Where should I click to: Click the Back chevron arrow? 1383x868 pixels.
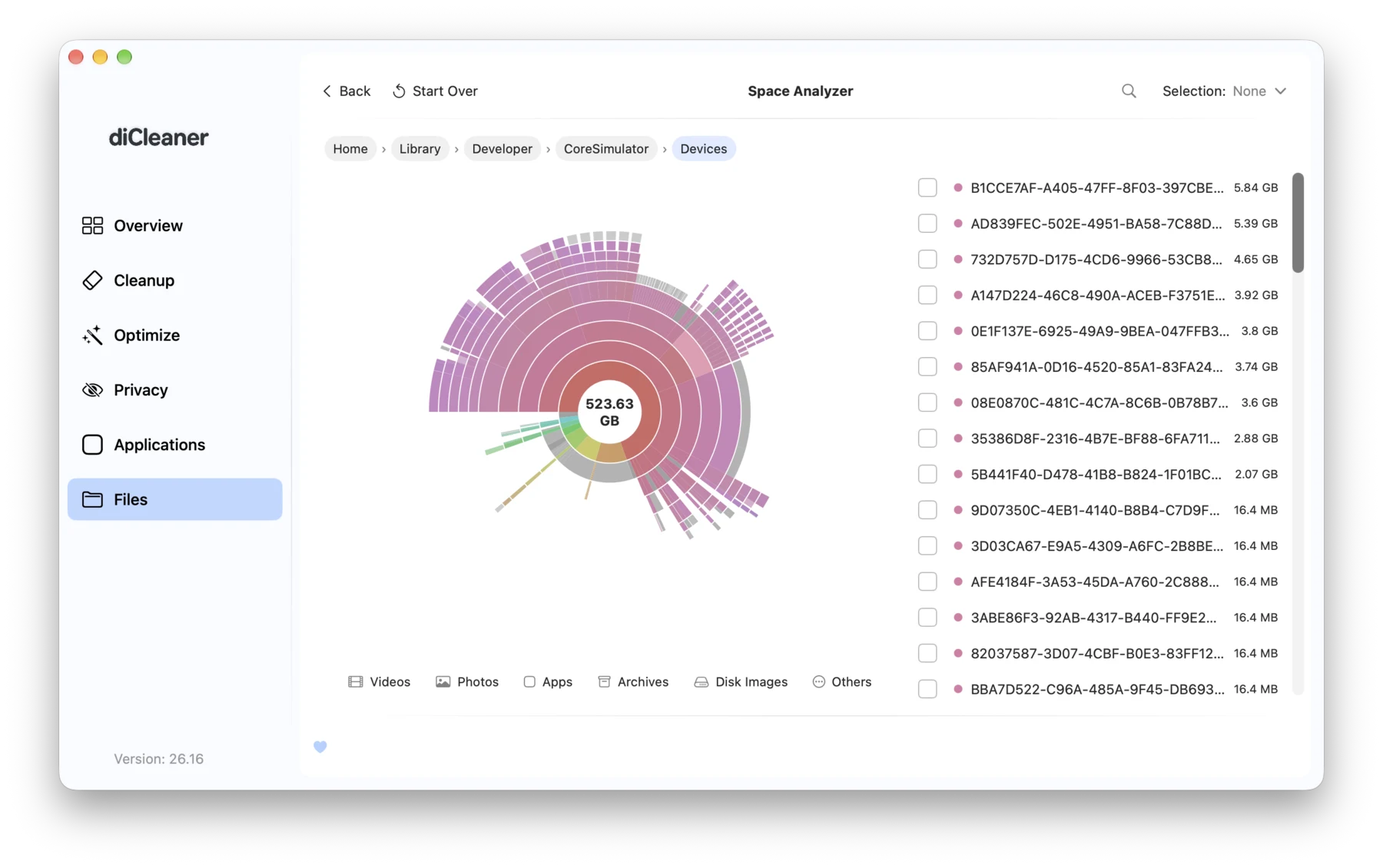(x=327, y=91)
